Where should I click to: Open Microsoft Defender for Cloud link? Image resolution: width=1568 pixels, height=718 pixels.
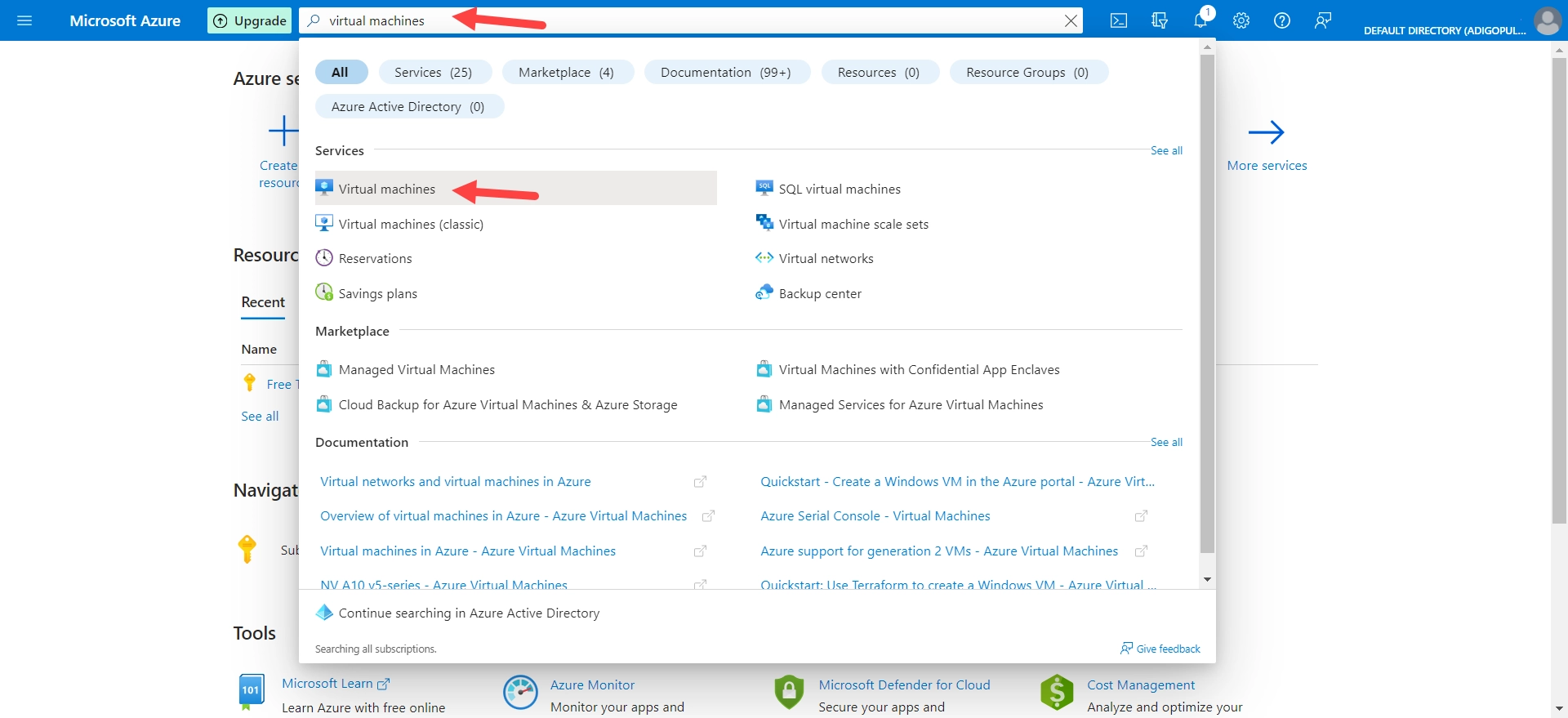tap(905, 685)
